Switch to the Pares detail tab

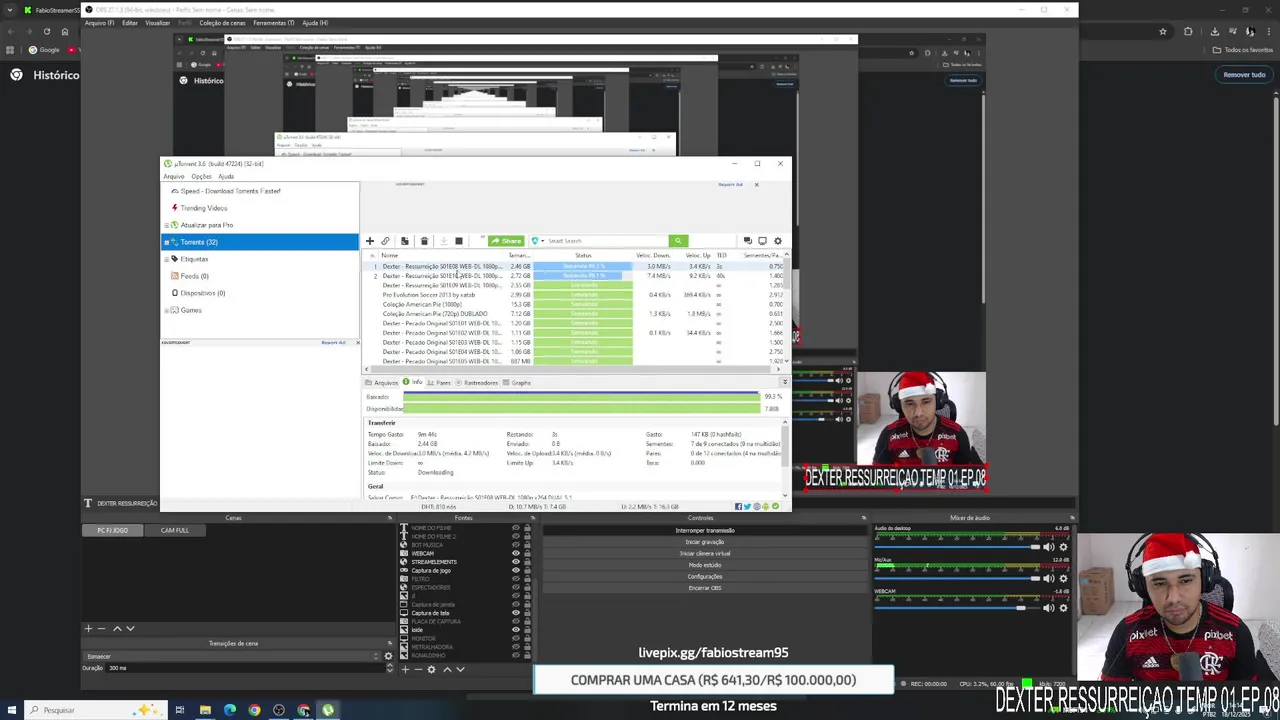(x=438, y=382)
